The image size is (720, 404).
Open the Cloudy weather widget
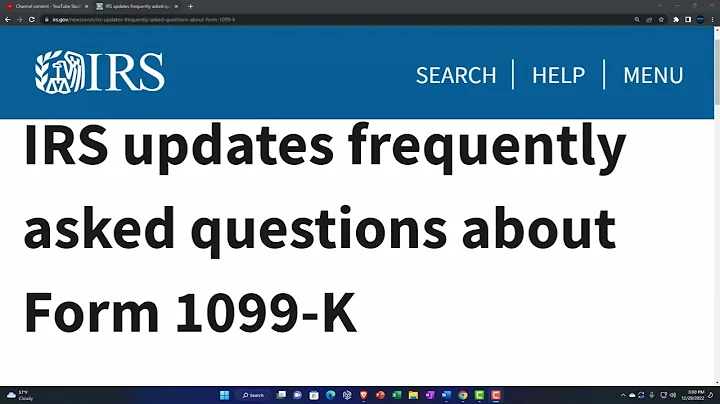coord(20,395)
